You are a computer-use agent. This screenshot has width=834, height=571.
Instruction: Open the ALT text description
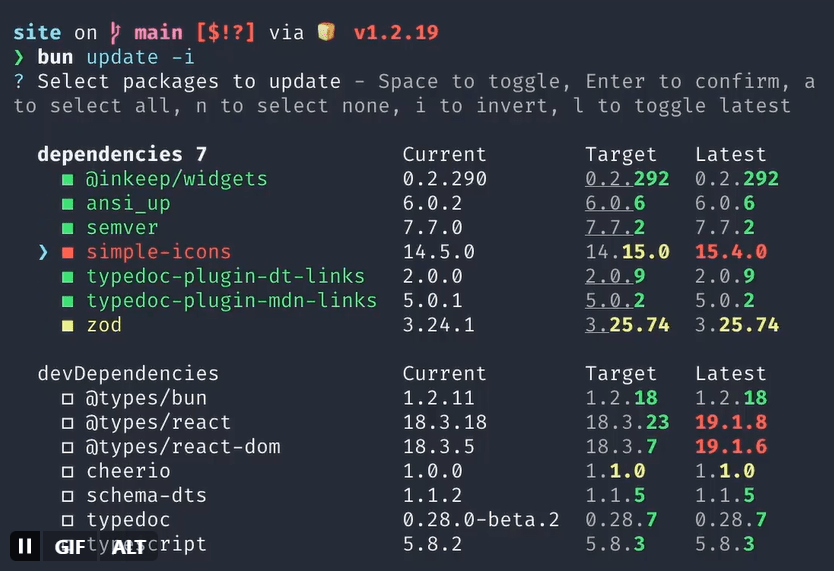[129, 546]
